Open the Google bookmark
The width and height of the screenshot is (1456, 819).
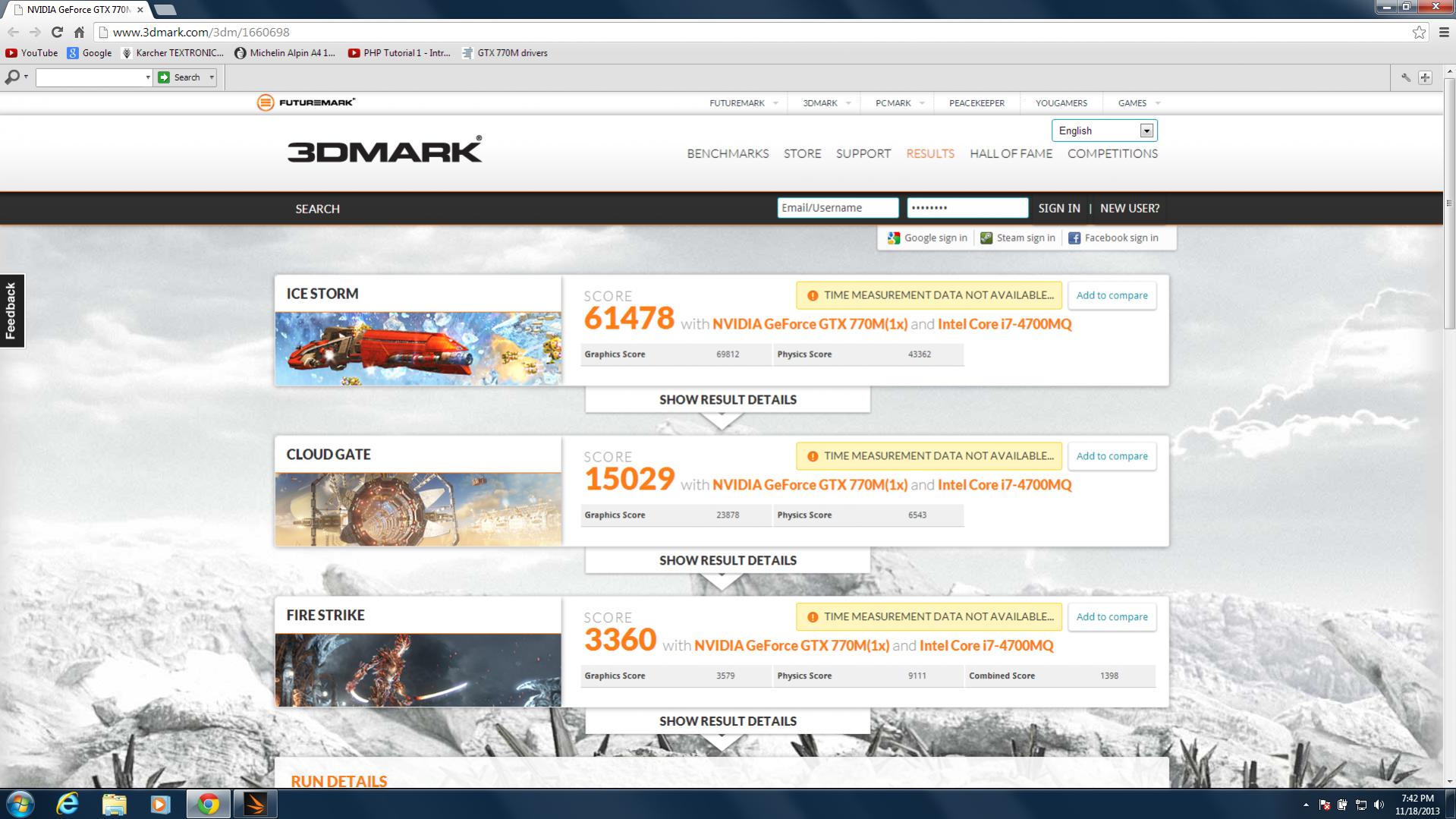(x=90, y=53)
